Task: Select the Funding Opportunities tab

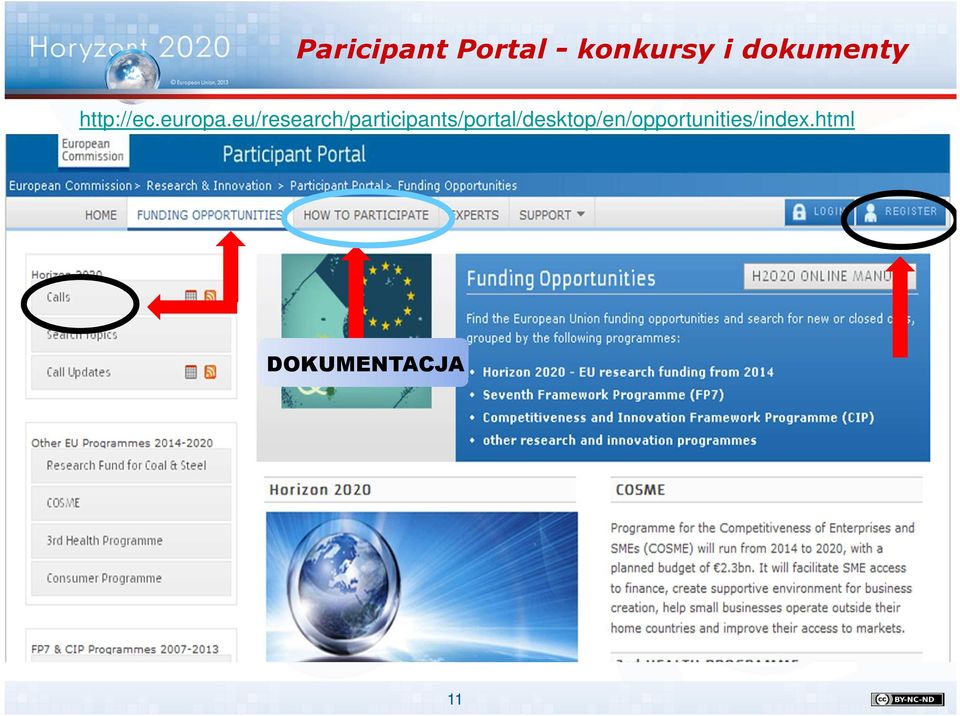Action: (209, 215)
